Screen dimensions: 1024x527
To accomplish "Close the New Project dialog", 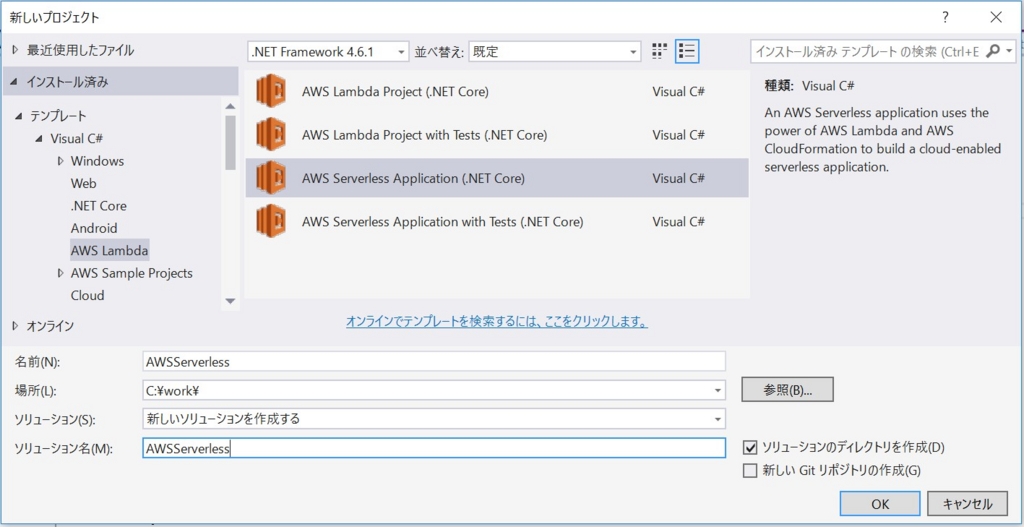I will (996, 18).
